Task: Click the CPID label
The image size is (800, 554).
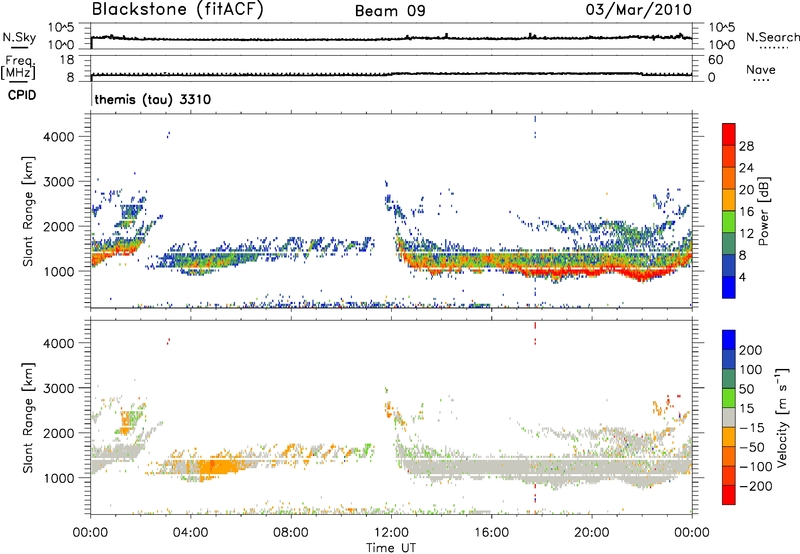Action: pyautogui.click(x=22, y=95)
